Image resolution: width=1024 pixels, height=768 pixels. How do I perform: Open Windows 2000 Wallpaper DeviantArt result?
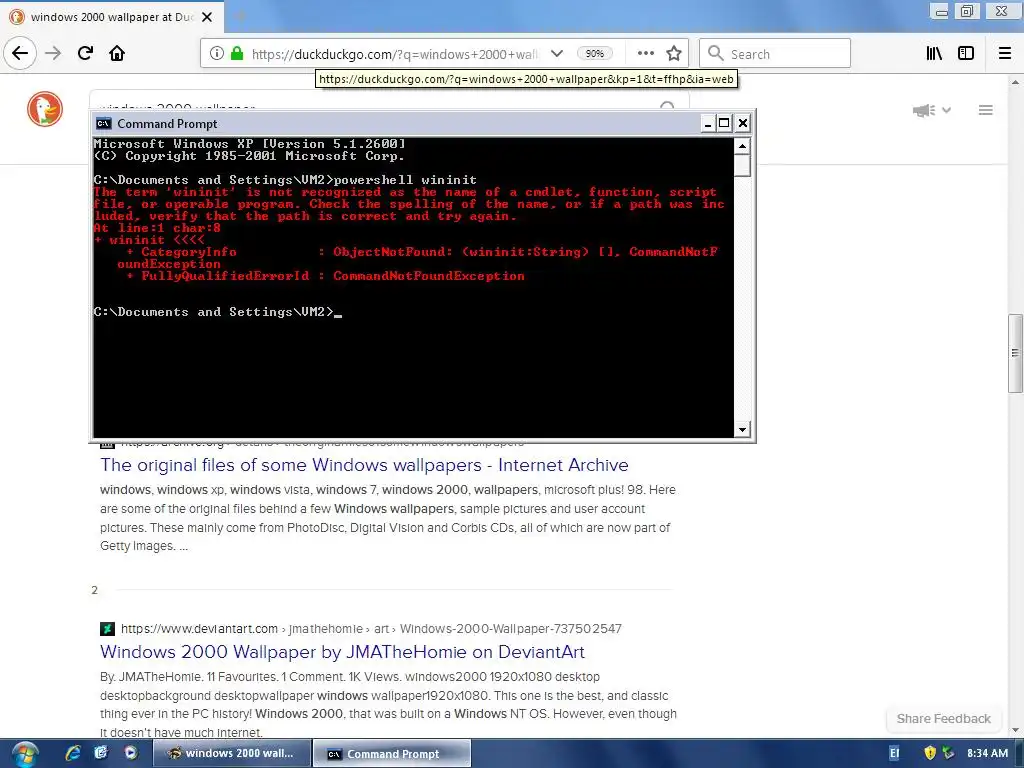[x=342, y=652]
